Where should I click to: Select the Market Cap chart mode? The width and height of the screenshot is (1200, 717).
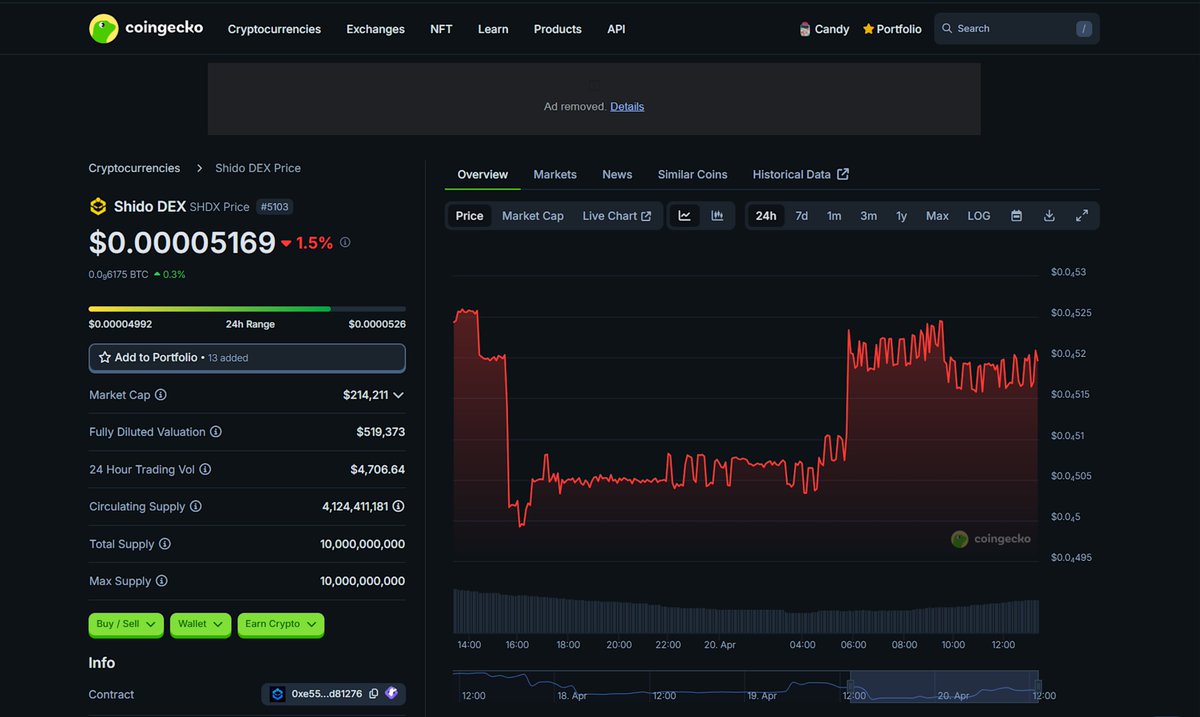533,216
